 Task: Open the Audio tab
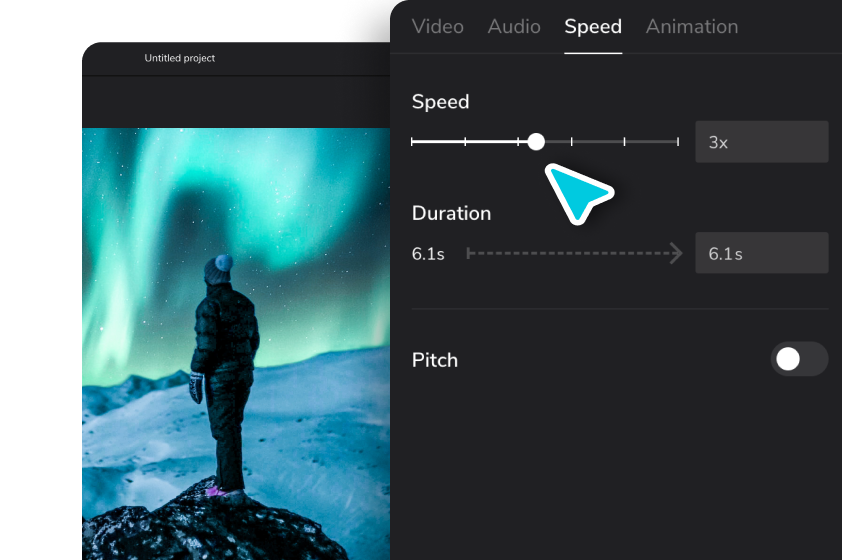coord(514,26)
